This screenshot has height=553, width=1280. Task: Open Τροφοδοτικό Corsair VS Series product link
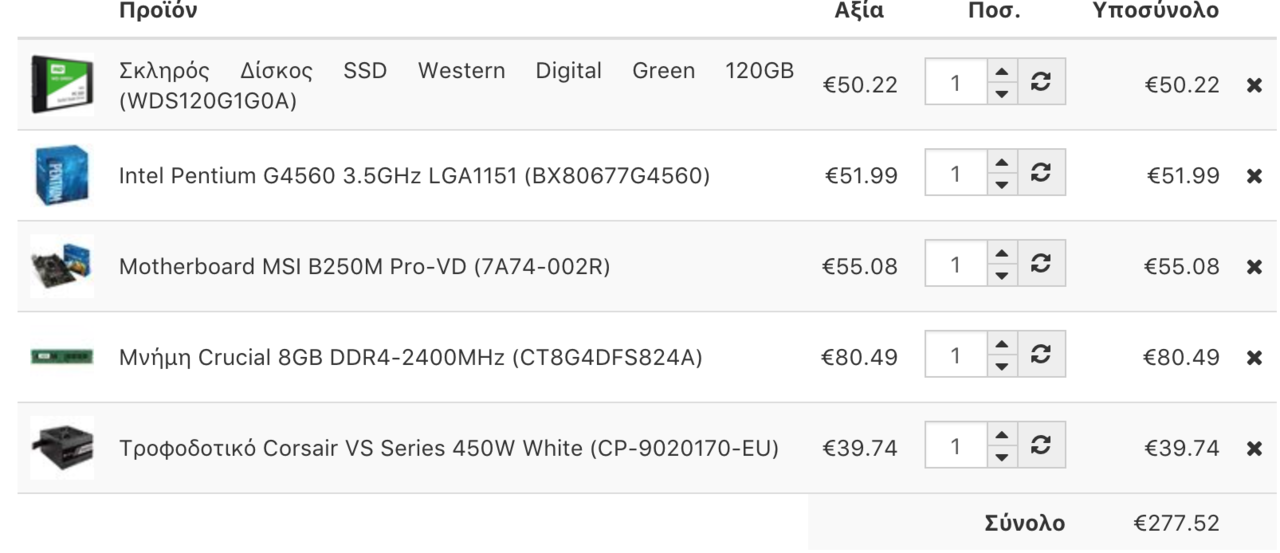(448, 448)
